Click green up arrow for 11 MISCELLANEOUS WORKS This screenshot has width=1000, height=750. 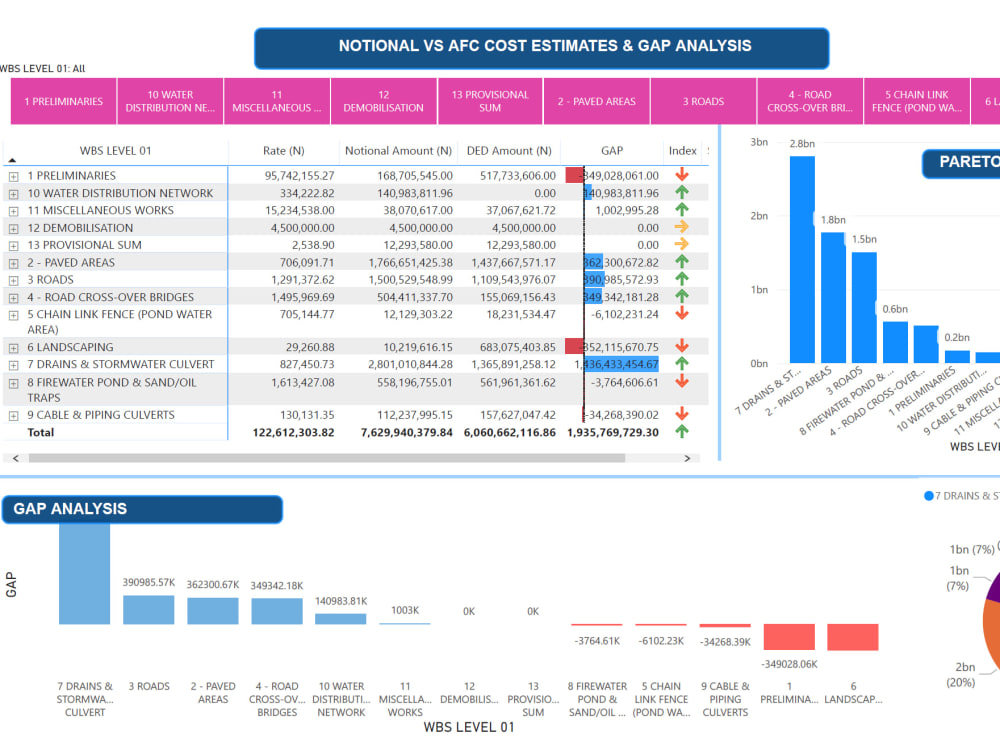point(682,209)
